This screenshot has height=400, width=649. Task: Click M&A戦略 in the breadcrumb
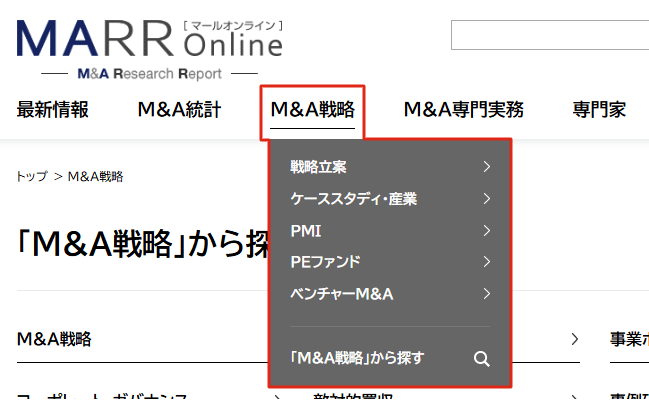[x=95, y=176]
